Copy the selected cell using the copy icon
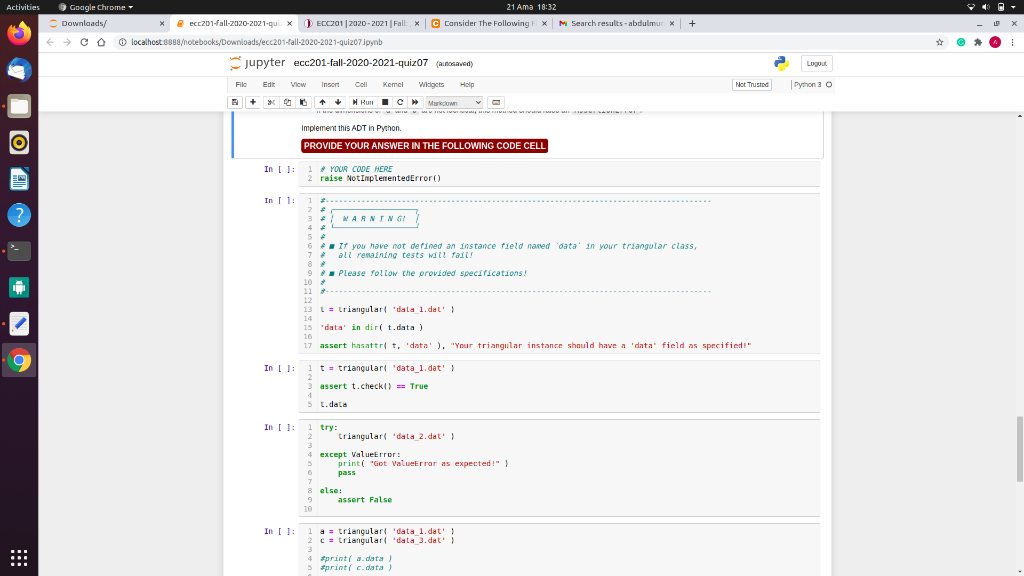The image size is (1024, 576). tap(288, 101)
